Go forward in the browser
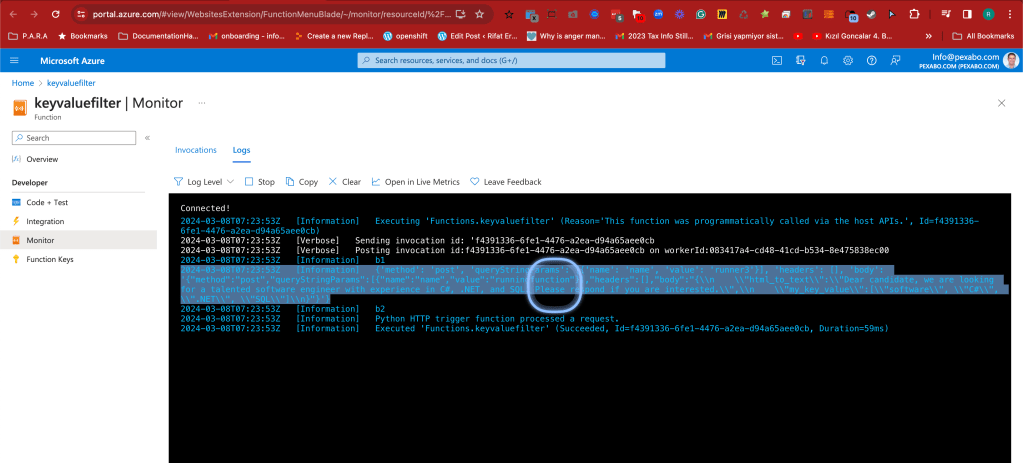Screen dimensions: 1023x463 coord(35,14)
